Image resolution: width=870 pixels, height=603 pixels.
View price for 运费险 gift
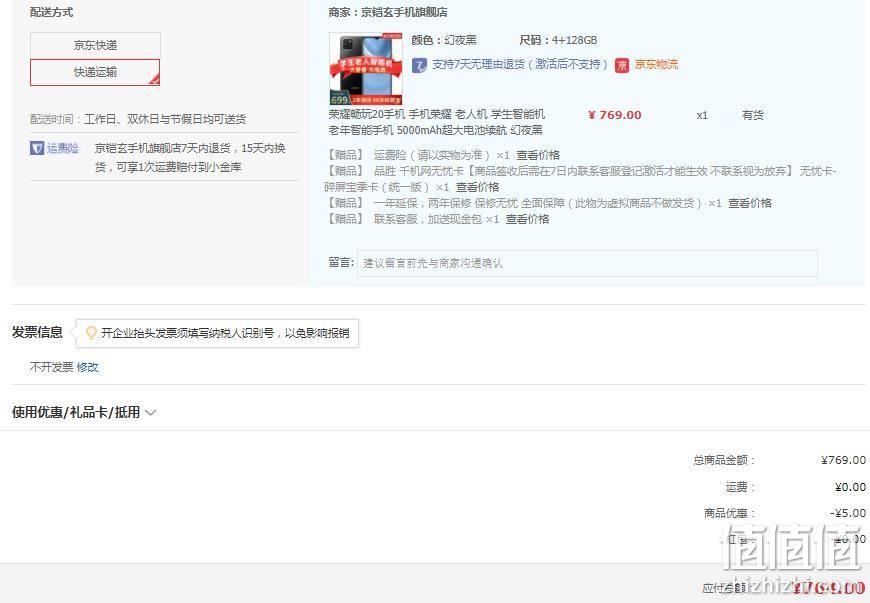click(538, 155)
